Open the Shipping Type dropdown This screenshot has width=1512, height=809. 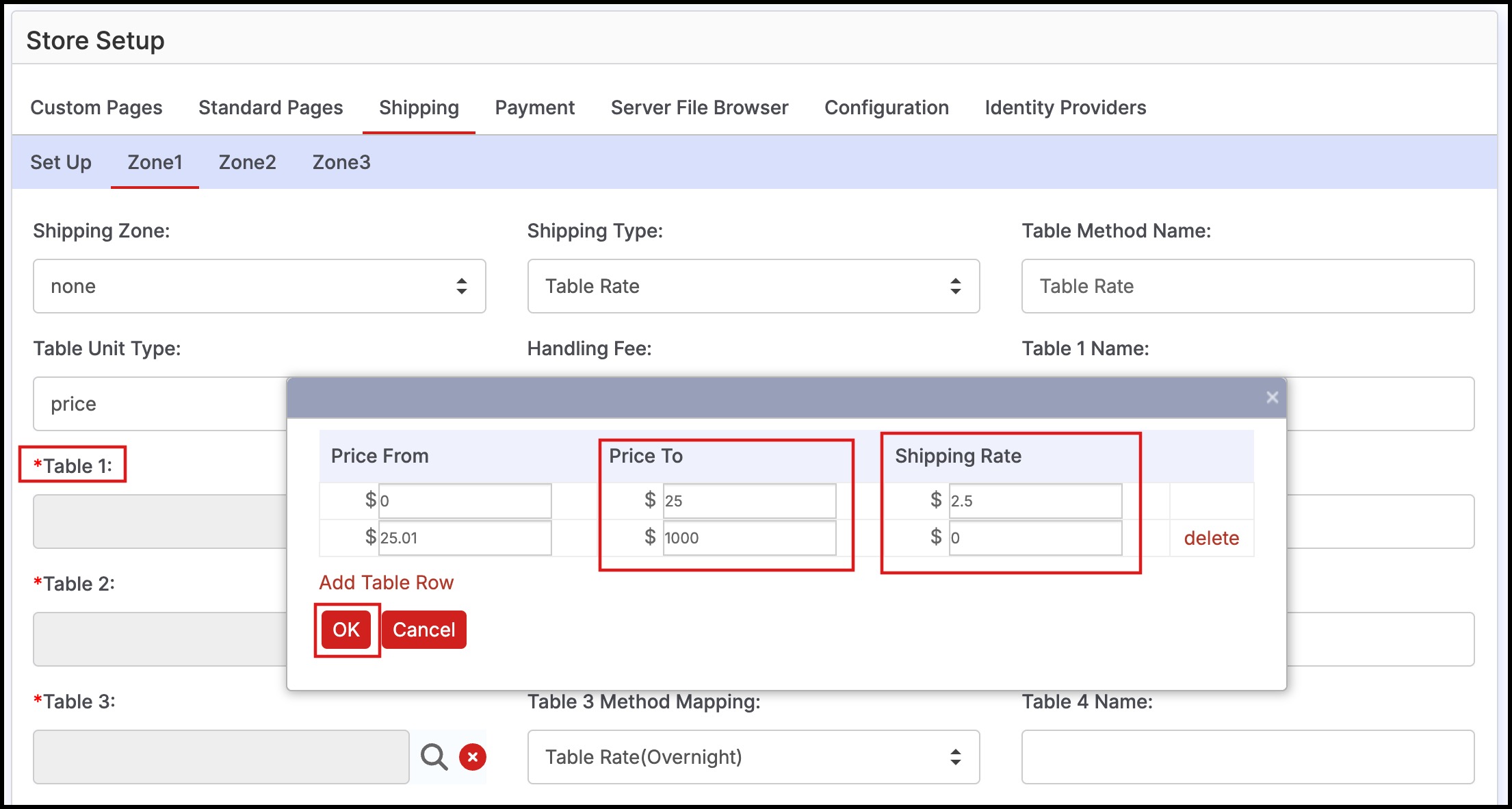point(753,286)
